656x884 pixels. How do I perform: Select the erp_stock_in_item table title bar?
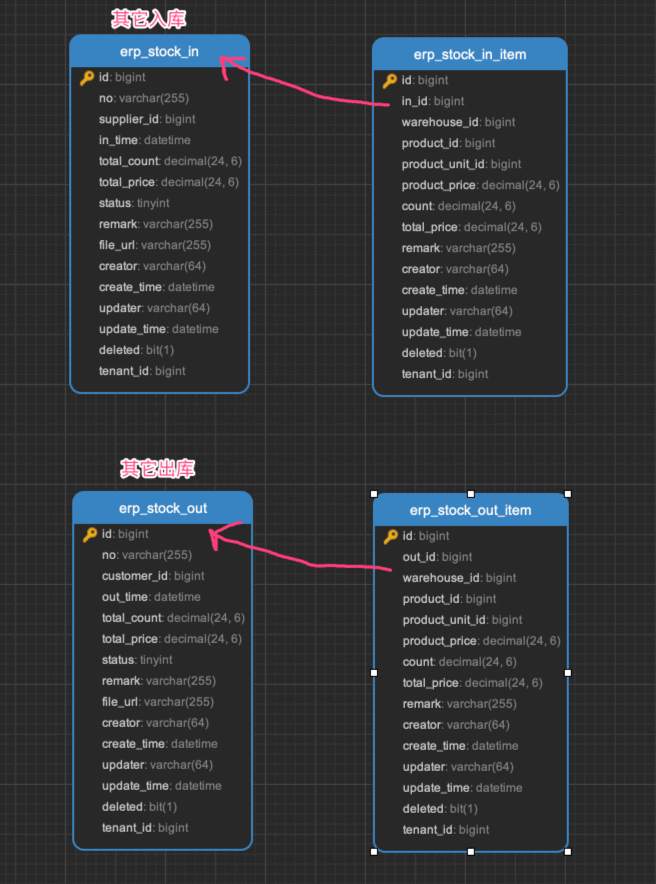click(469, 54)
